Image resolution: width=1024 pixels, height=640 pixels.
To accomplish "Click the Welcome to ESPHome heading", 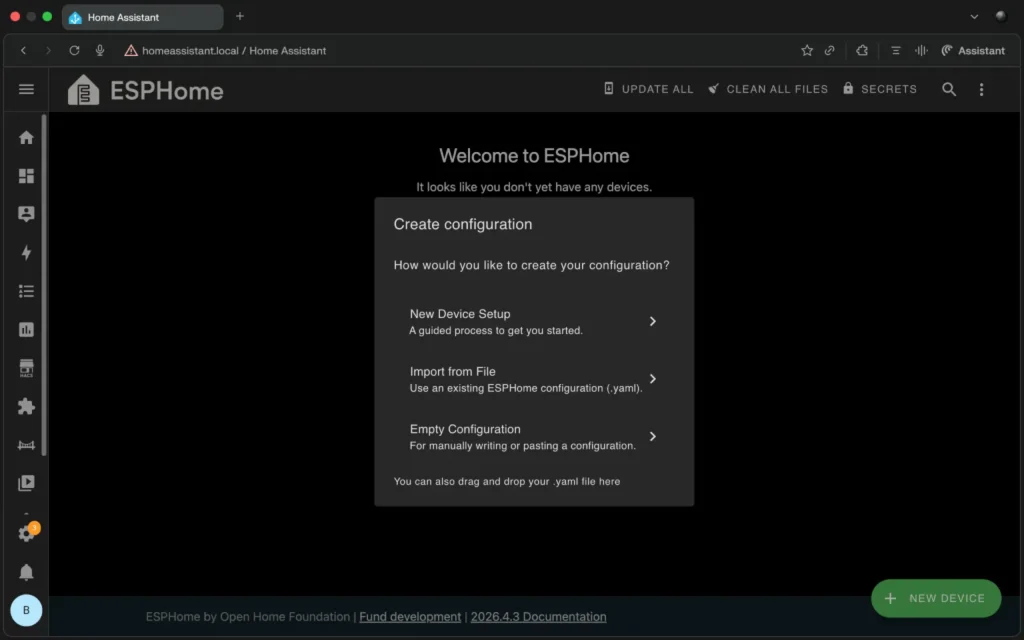I will tap(534, 155).
